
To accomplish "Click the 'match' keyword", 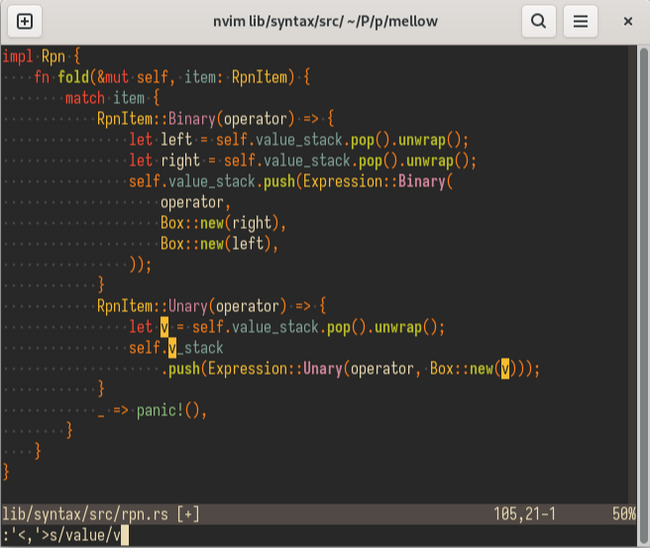I will [85, 98].
